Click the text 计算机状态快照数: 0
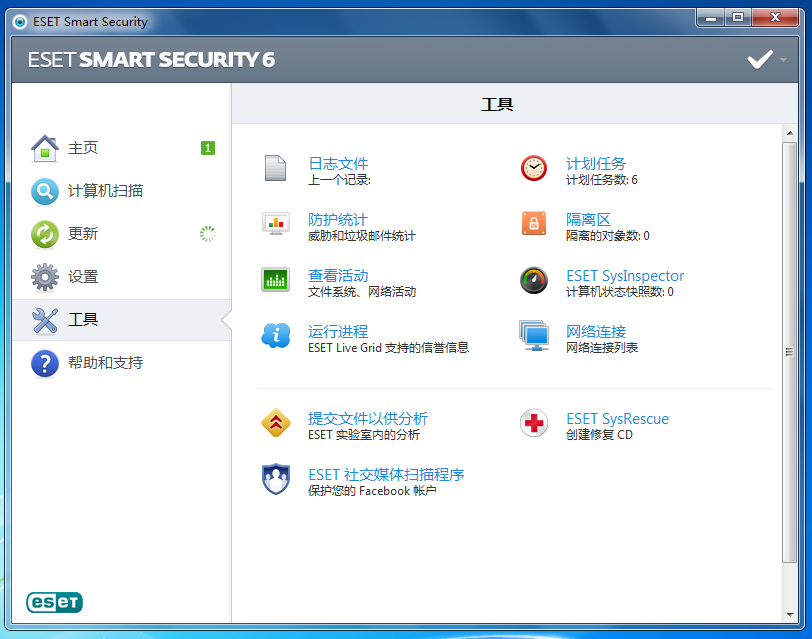Screen dimensions: 812x639 click(619, 292)
